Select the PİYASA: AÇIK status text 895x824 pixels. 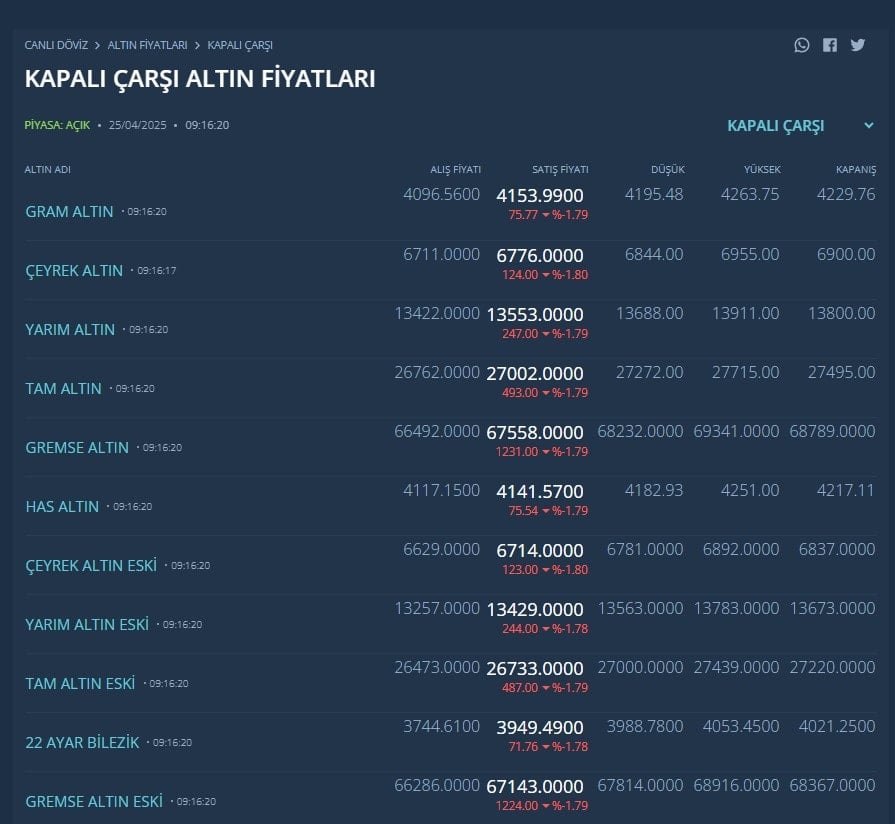point(57,126)
